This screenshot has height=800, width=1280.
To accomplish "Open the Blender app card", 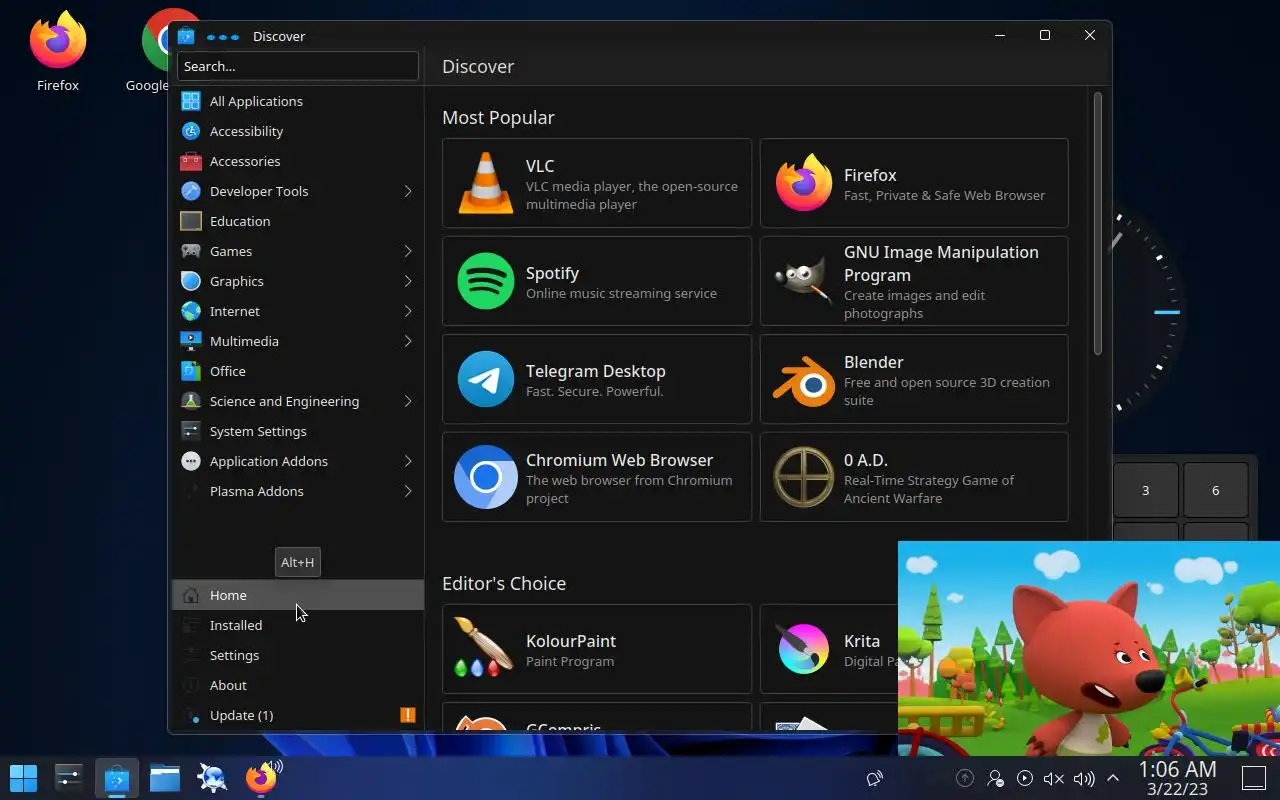I will (914, 379).
